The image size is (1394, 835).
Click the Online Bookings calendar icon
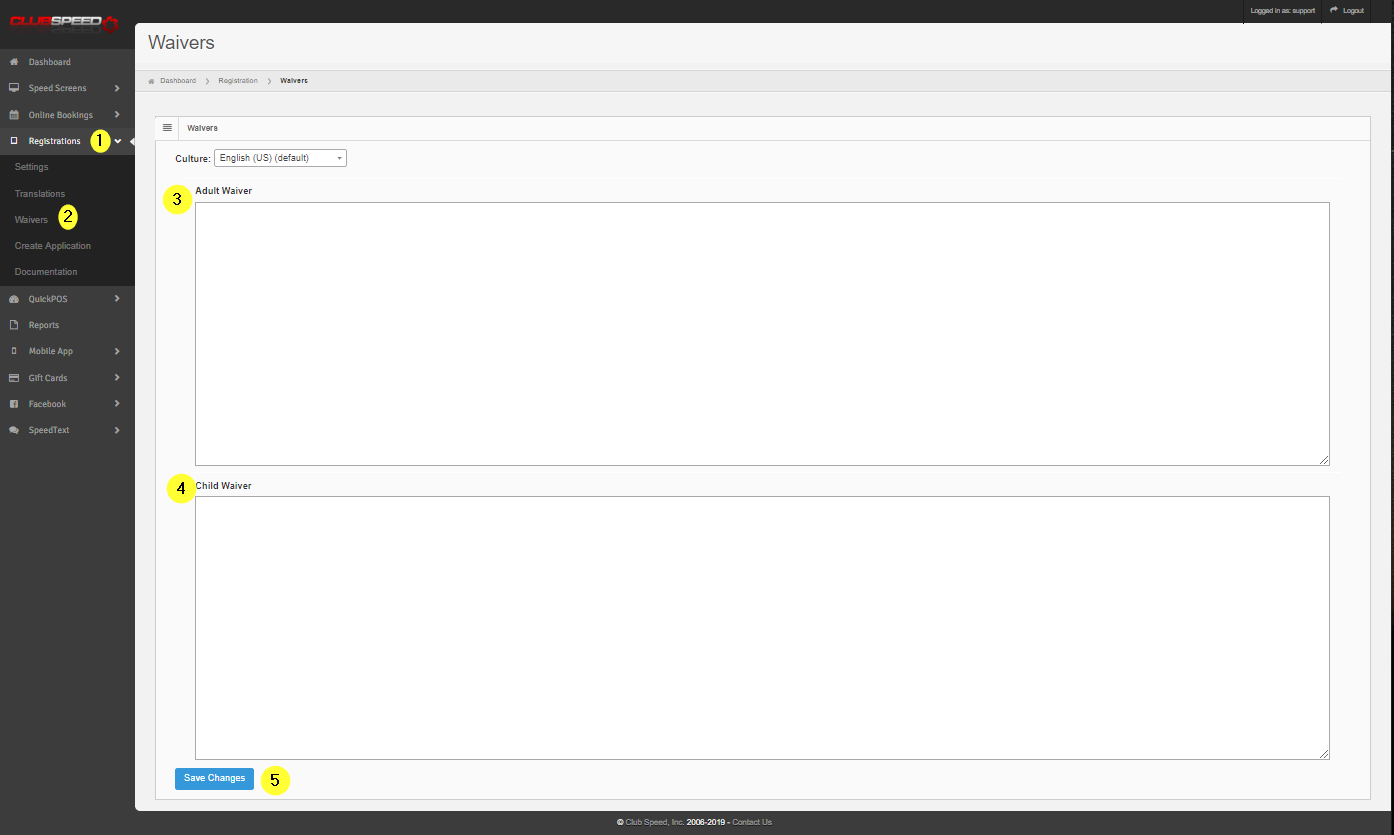[x=14, y=115]
